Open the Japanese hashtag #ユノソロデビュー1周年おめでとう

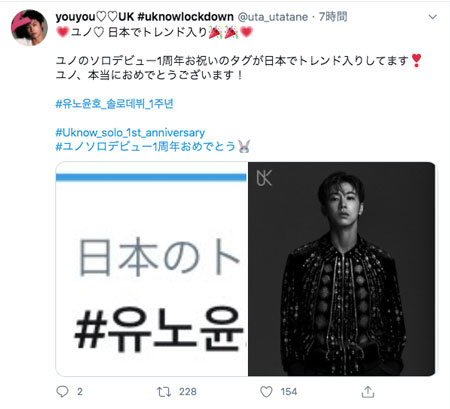pyautogui.click(x=146, y=146)
